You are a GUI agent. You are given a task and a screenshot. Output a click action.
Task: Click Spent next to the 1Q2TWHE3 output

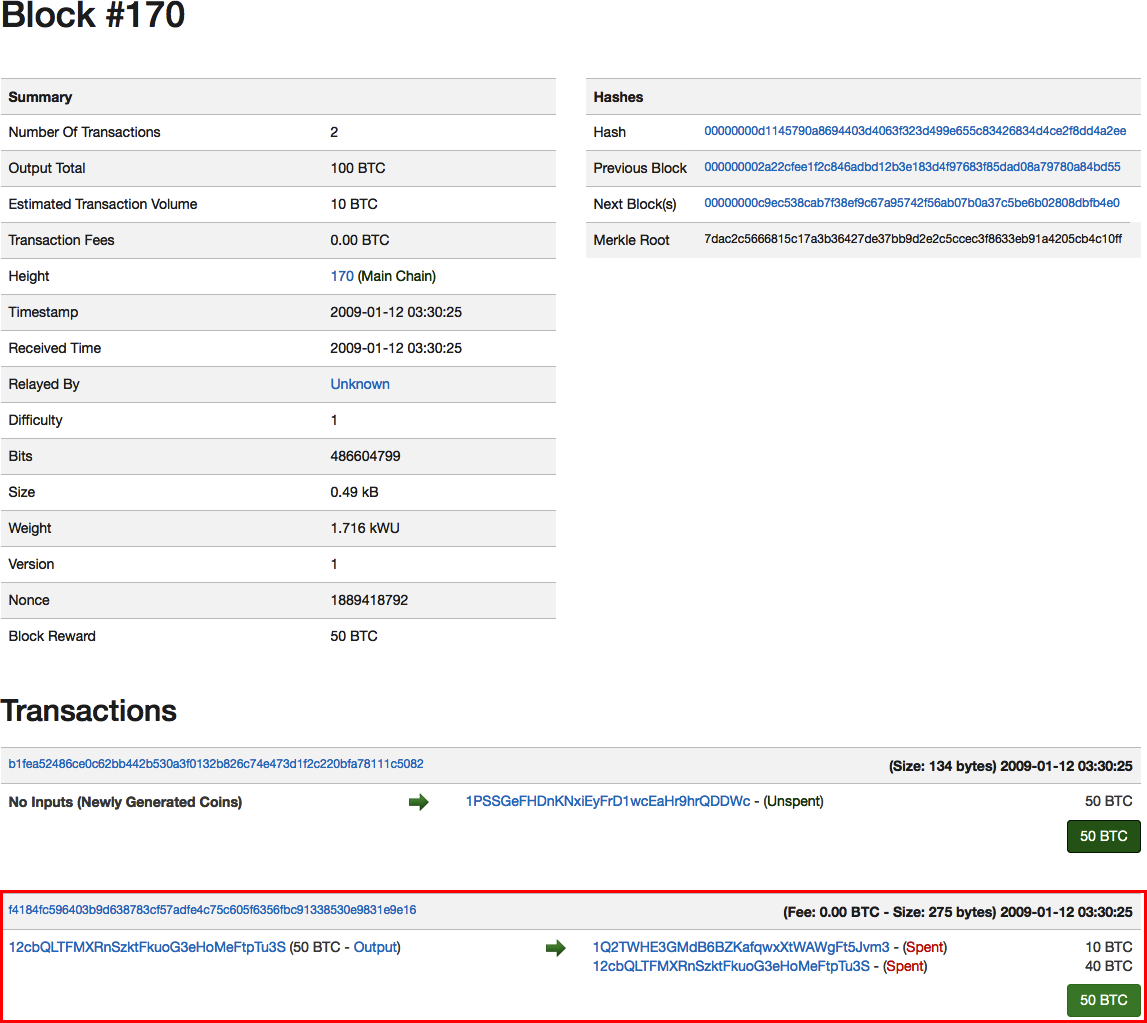click(924, 947)
